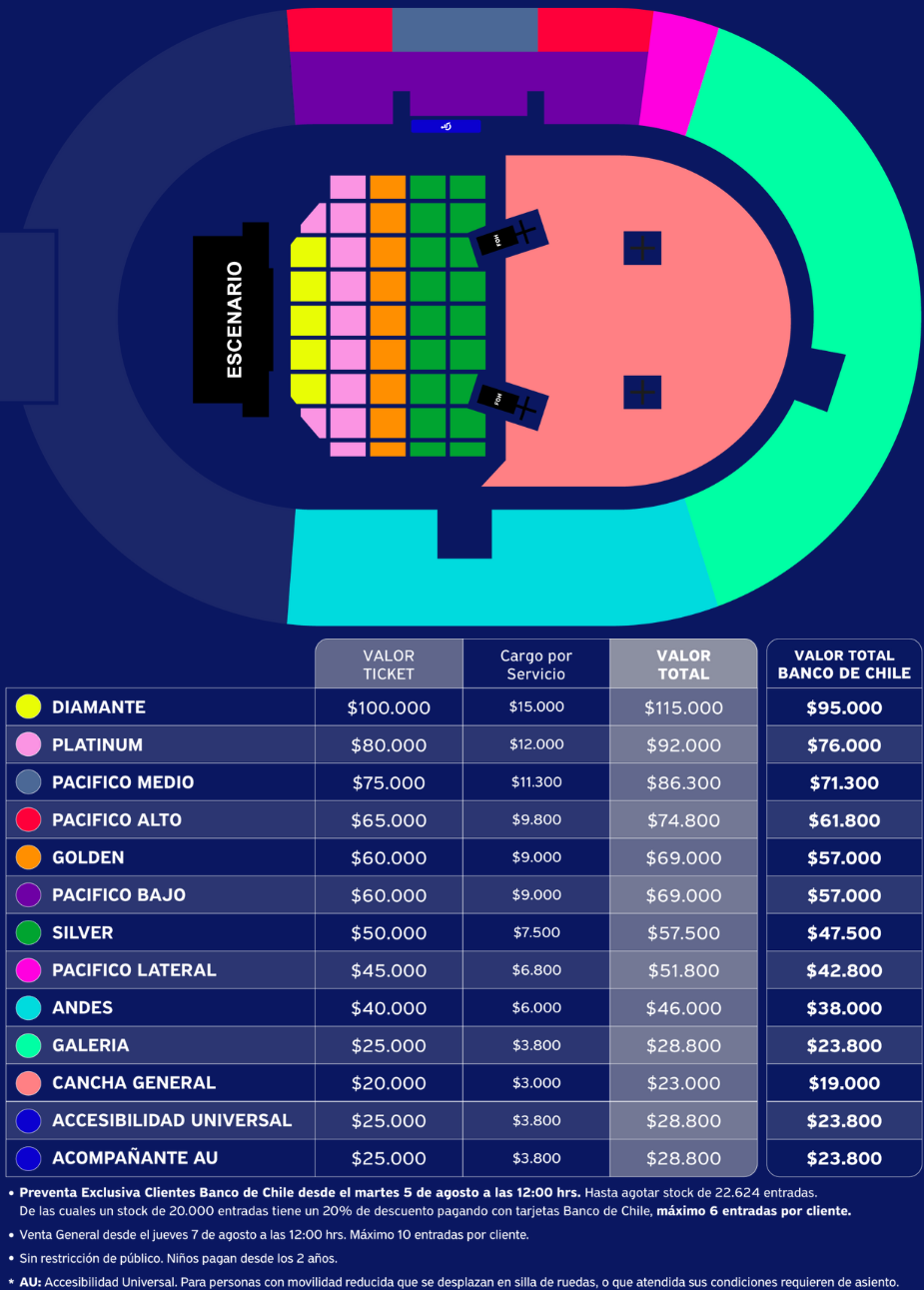The image size is (924, 1290).
Task: Select the SILVER row name in the table
Action: click(83, 932)
